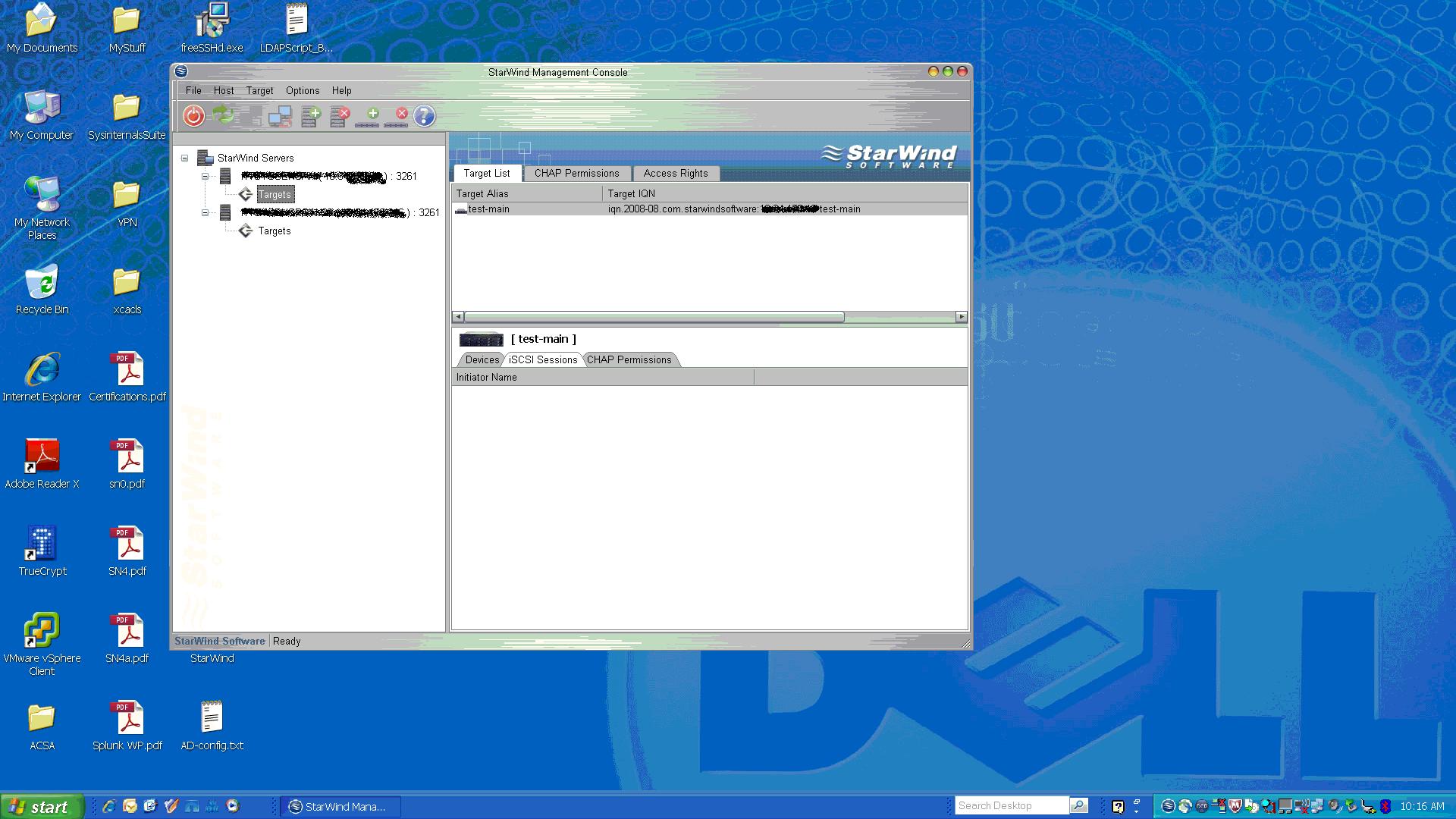Image resolution: width=1456 pixels, height=819 pixels.
Task: Select highlighted Targets node under first server
Action: (x=275, y=194)
